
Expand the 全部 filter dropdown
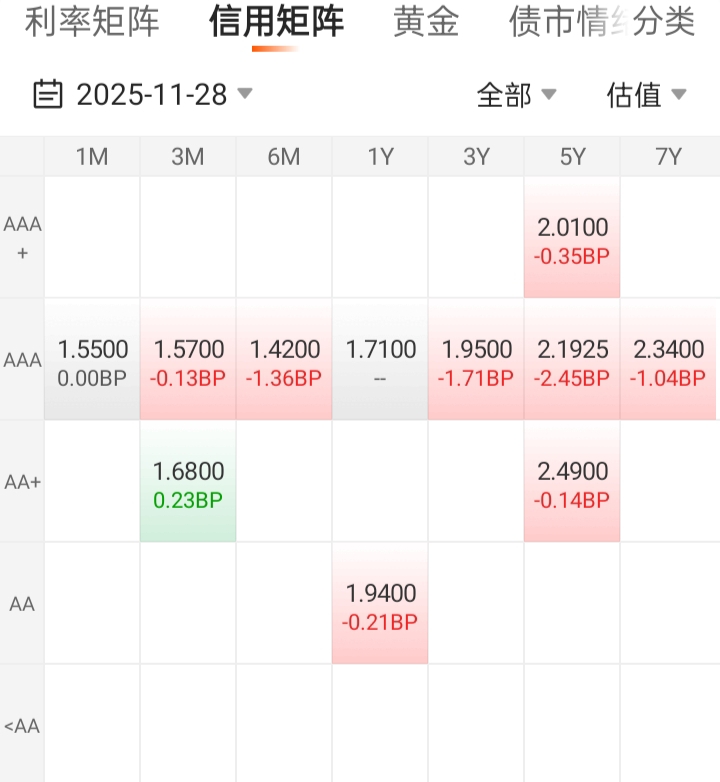tap(516, 95)
